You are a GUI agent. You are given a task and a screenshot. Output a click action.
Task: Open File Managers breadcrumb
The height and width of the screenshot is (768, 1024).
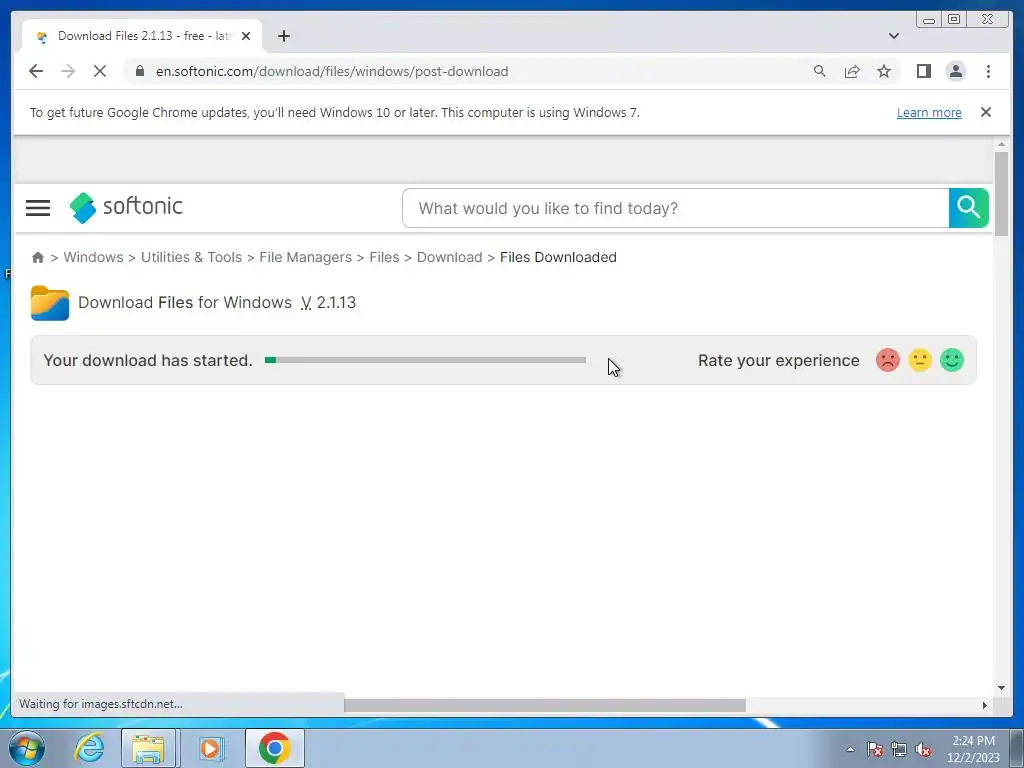click(306, 257)
